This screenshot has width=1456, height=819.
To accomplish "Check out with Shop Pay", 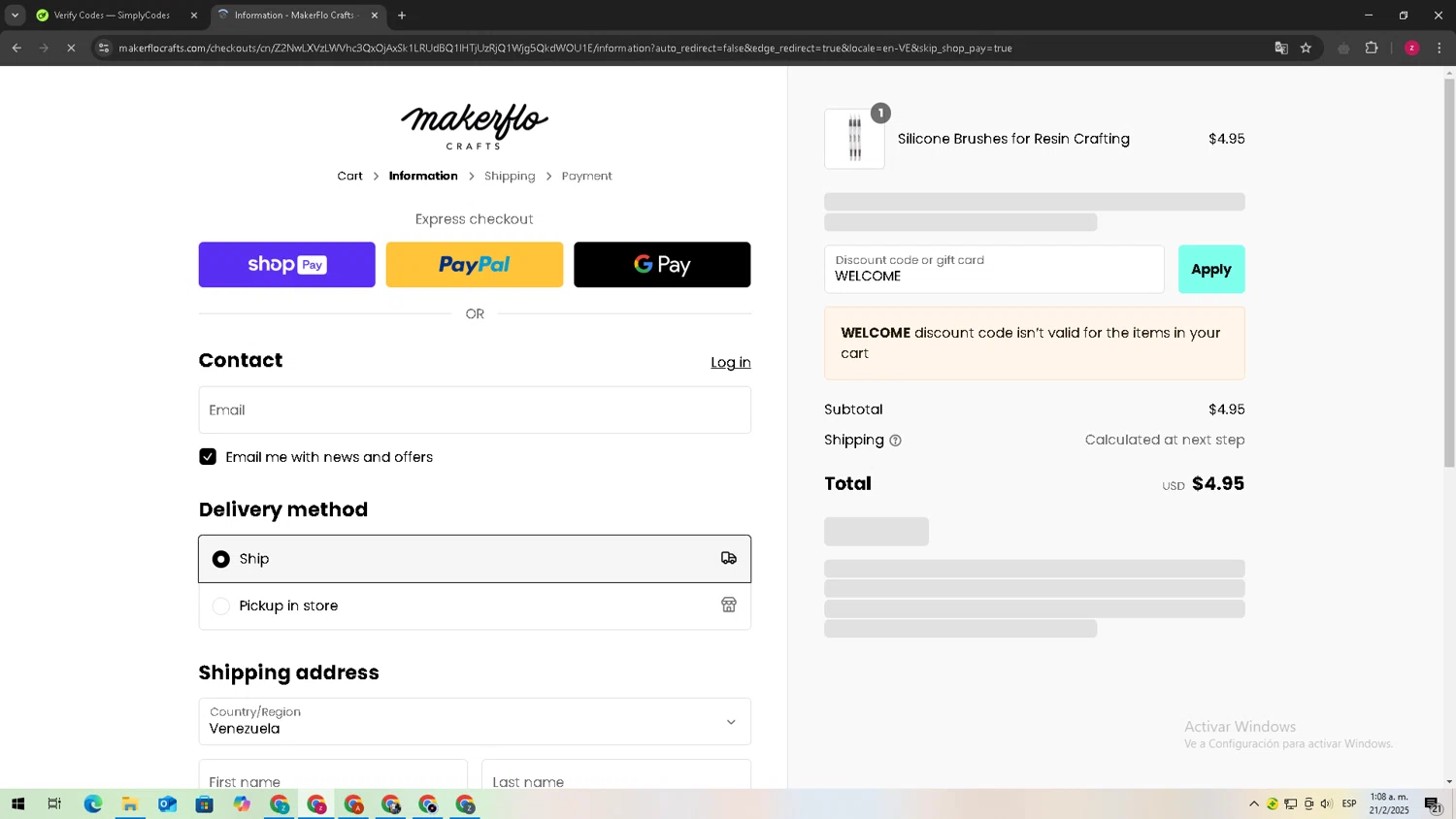I will point(286,264).
